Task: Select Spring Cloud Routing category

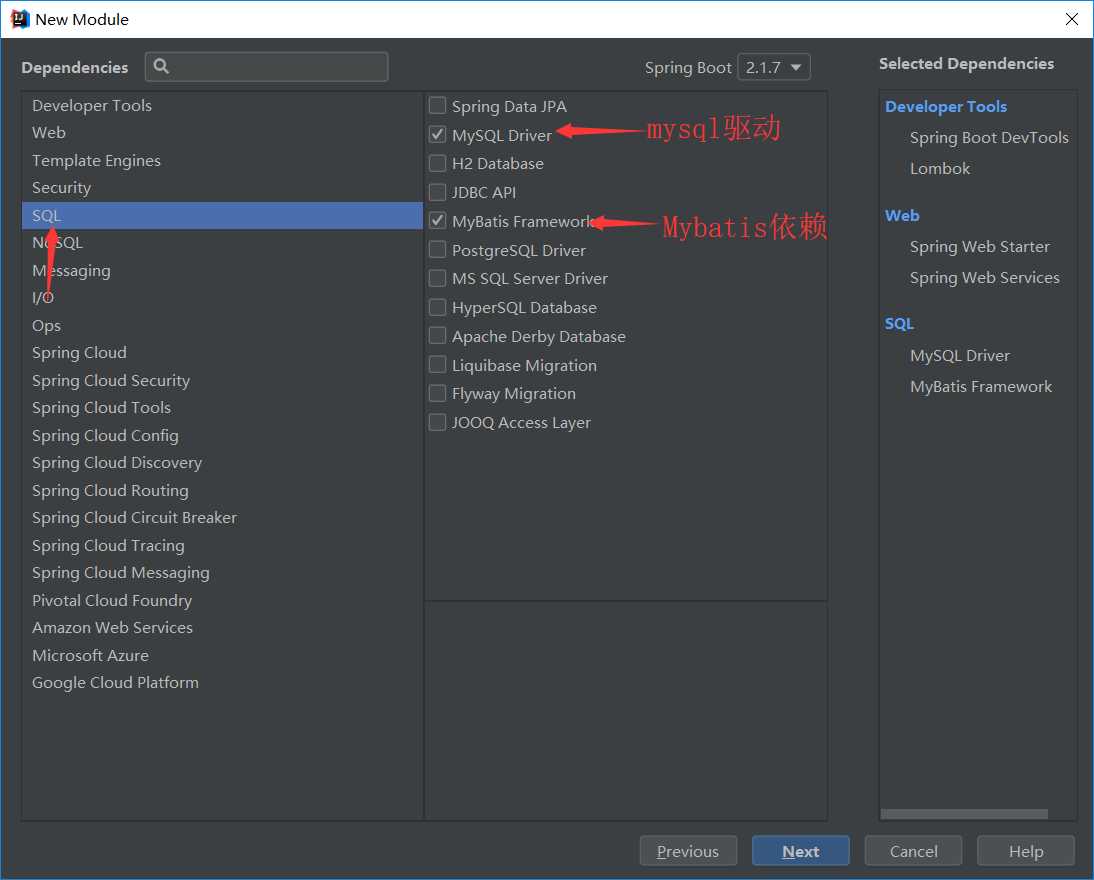Action: 222,491
